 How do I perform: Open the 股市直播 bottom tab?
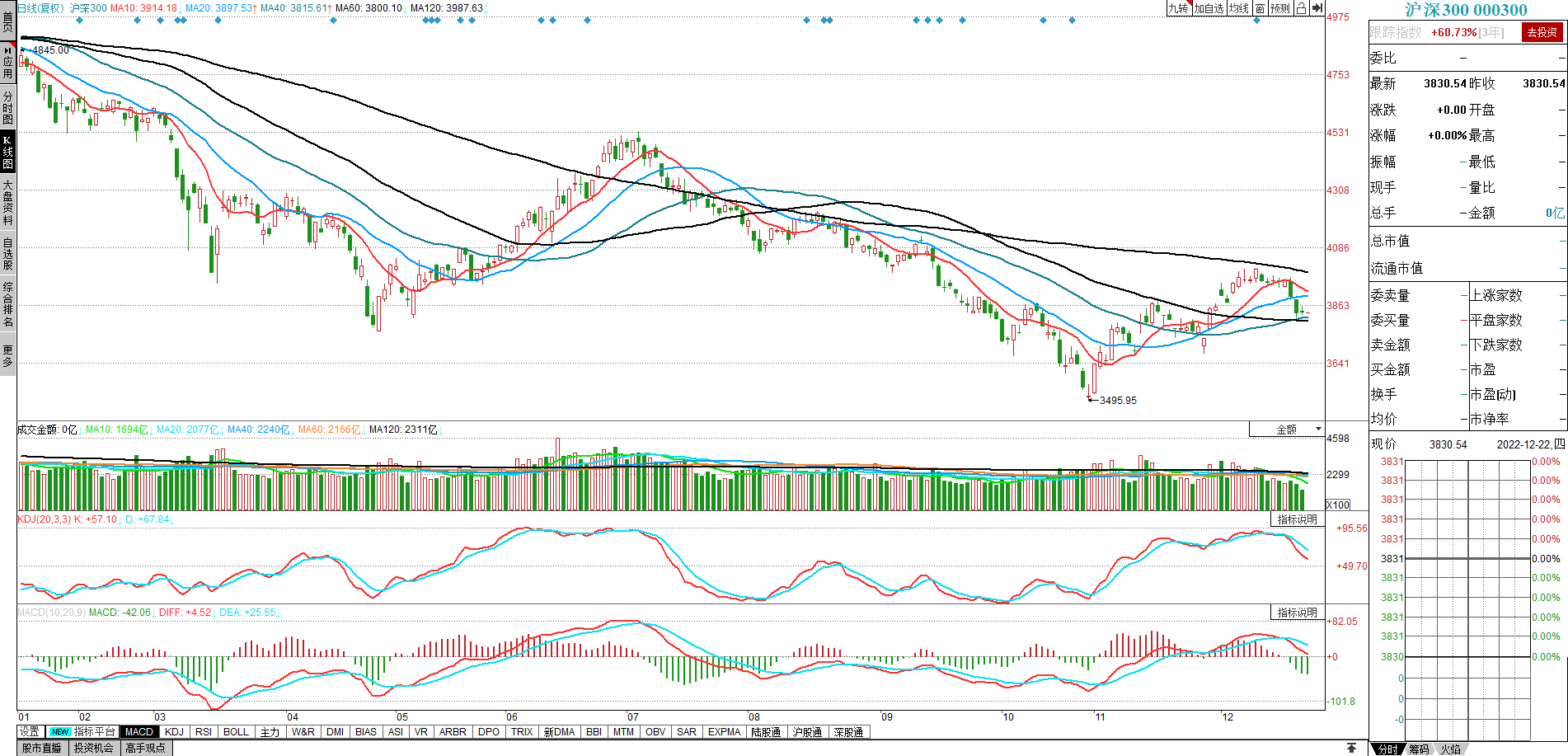click(x=42, y=748)
